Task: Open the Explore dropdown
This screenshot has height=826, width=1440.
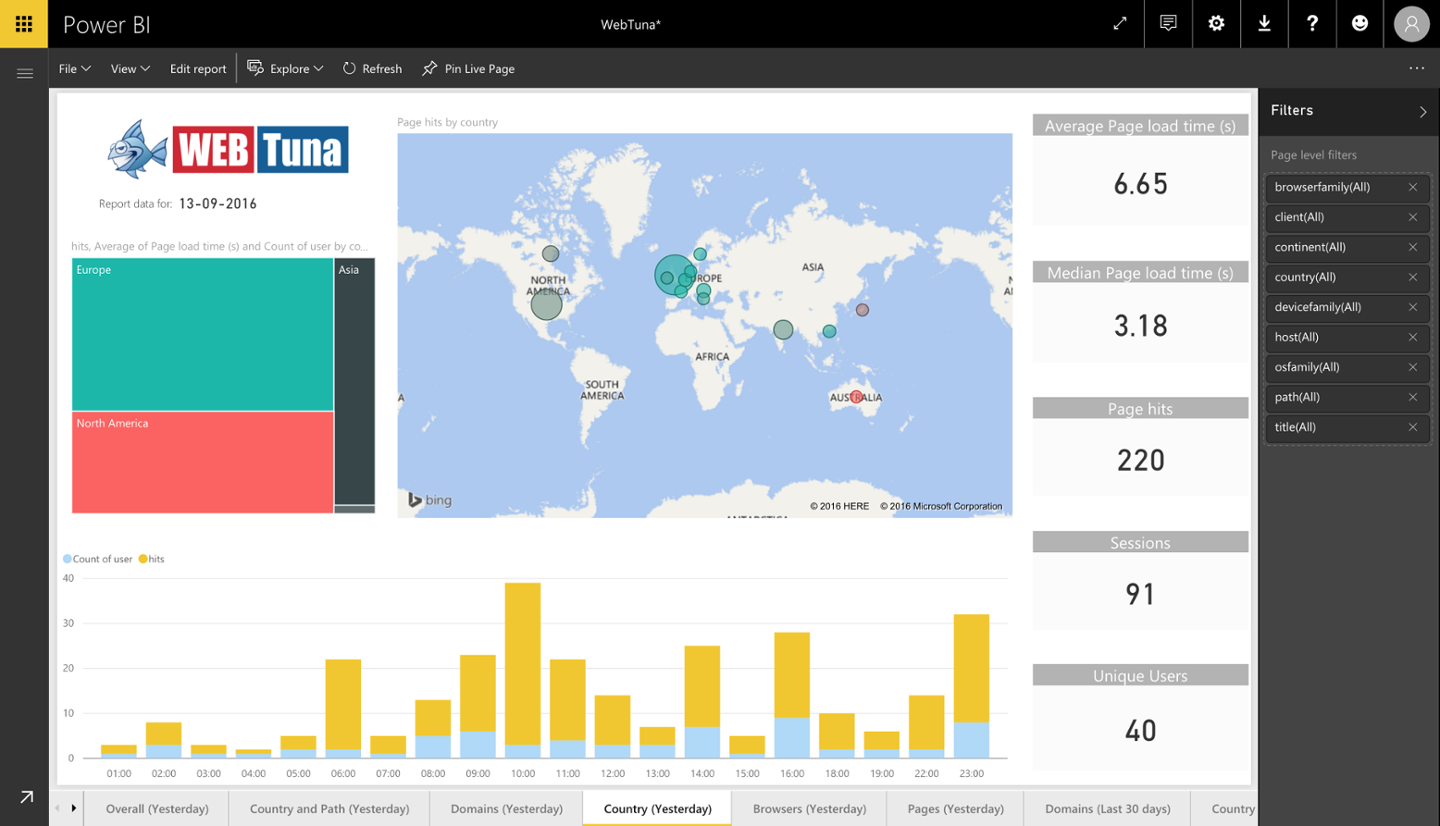Action: click(285, 69)
